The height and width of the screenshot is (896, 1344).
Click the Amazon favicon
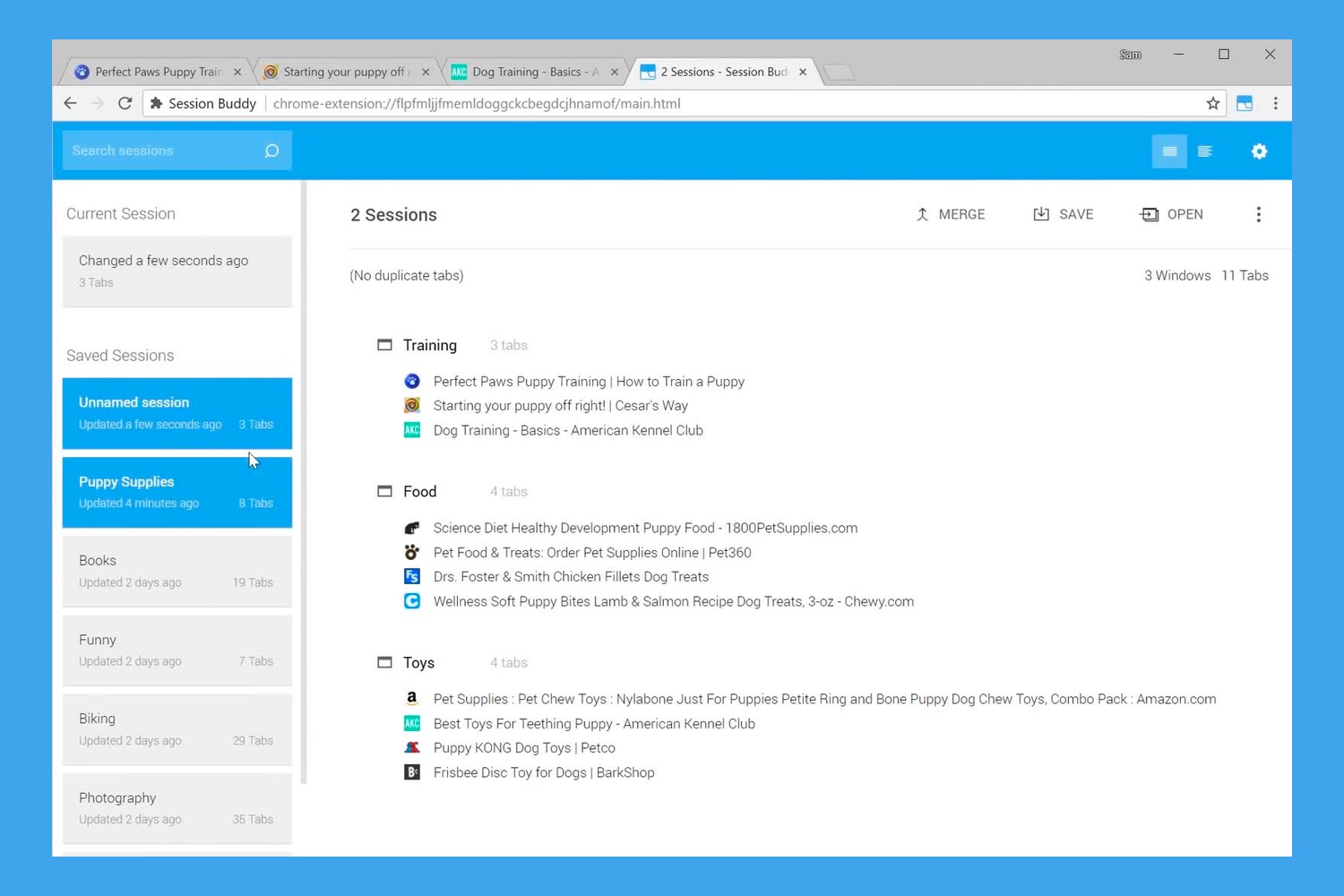pyautogui.click(x=412, y=699)
